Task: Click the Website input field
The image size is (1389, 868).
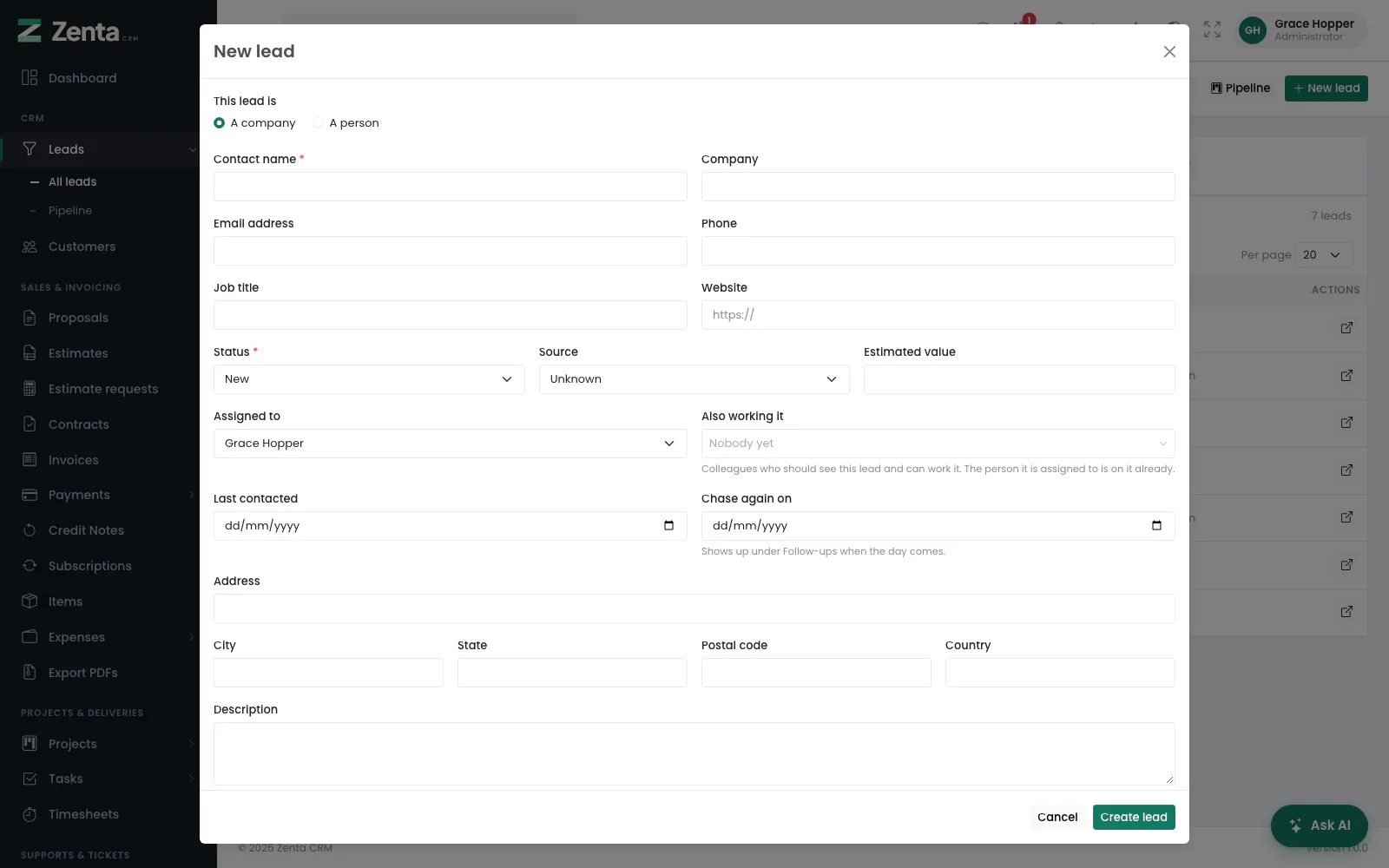Action: click(938, 315)
